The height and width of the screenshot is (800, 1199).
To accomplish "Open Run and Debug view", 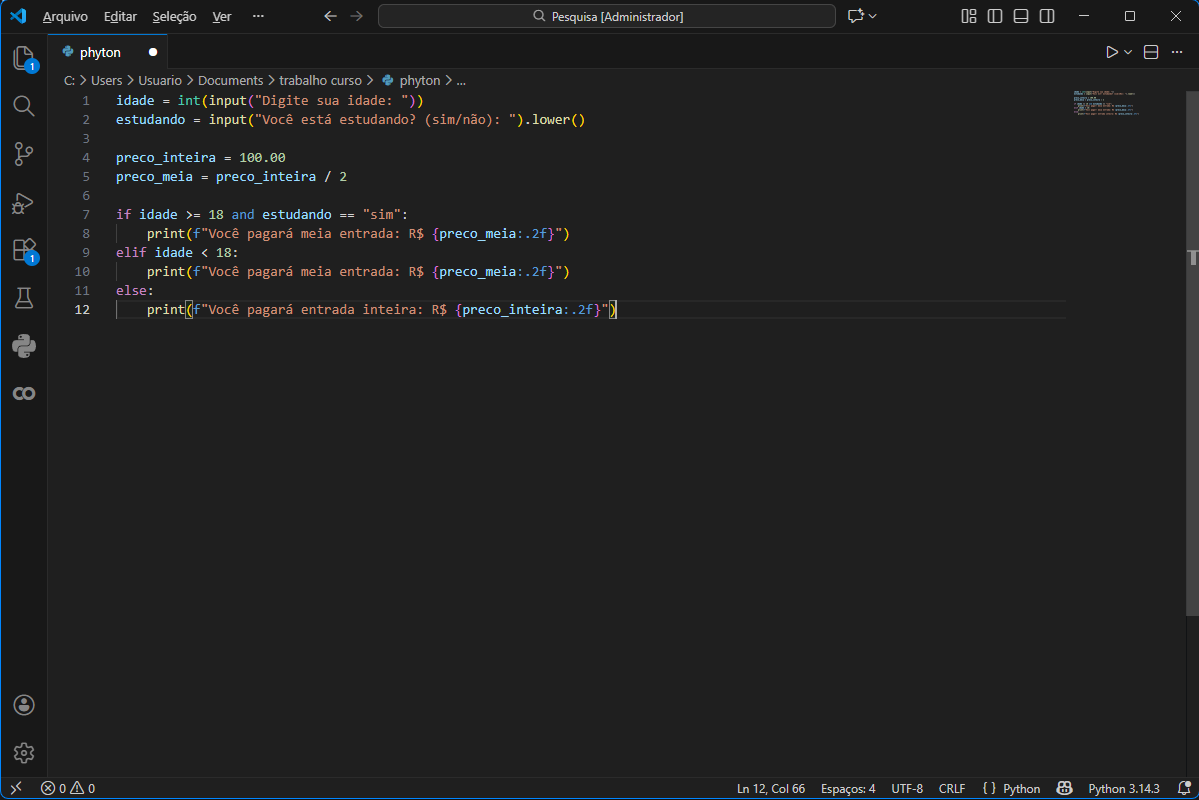I will [24, 203].
